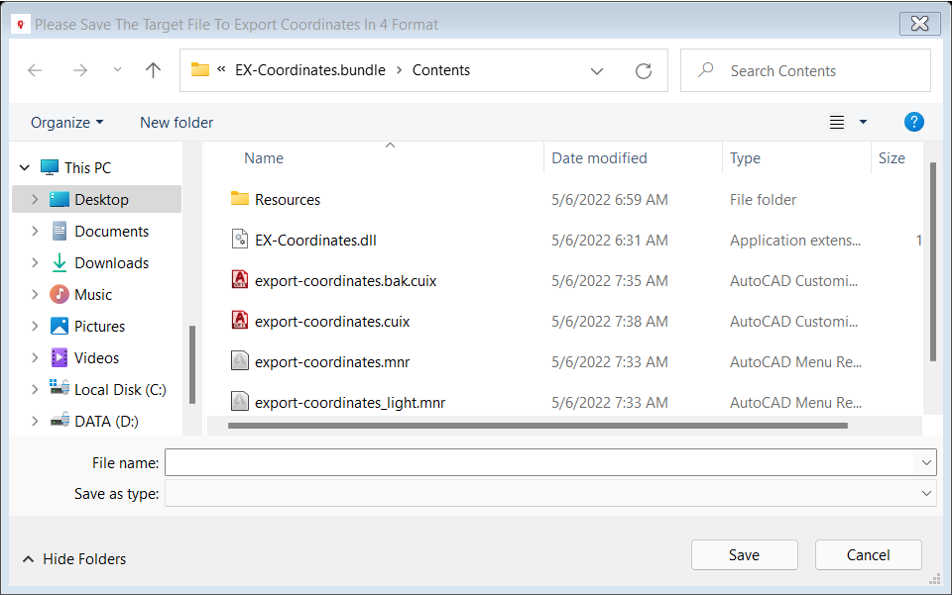The height and width of the screenshot is (595, 952).
Task: Open the File name history dropdown arrow
Action: click(928, 462)
